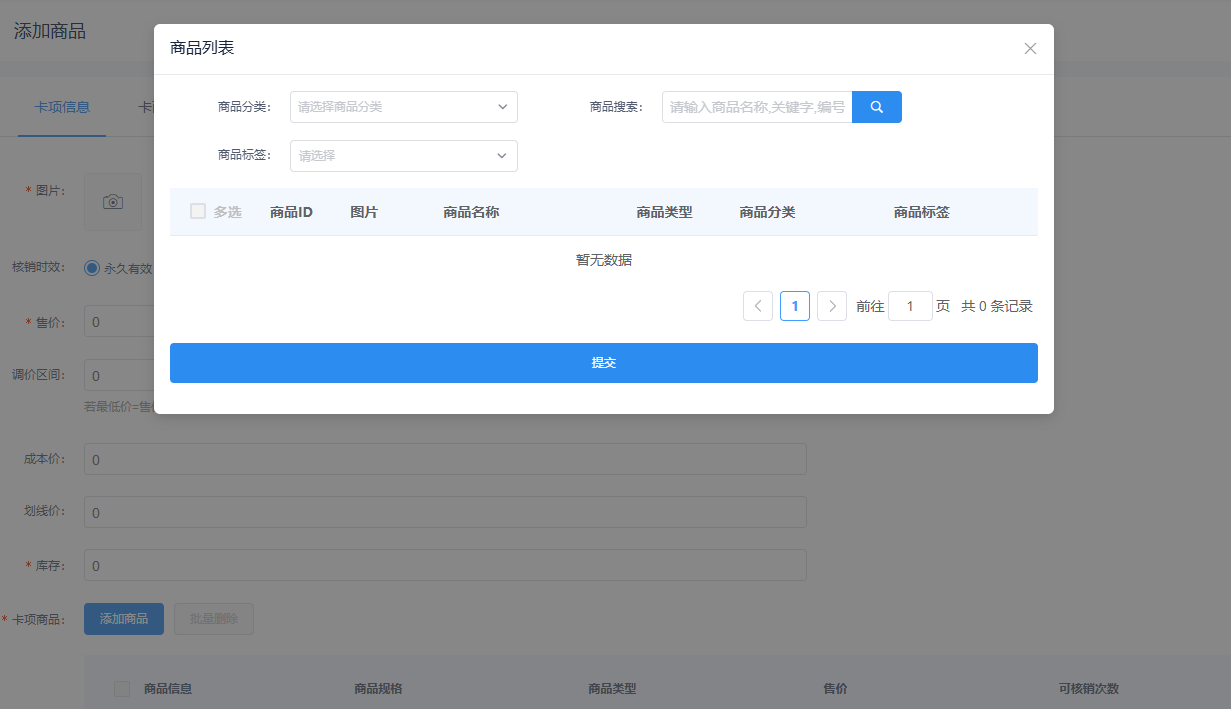Click the 批量删除 button
The width and height of the screenshot is (1231, 709).
pos(214,619)
